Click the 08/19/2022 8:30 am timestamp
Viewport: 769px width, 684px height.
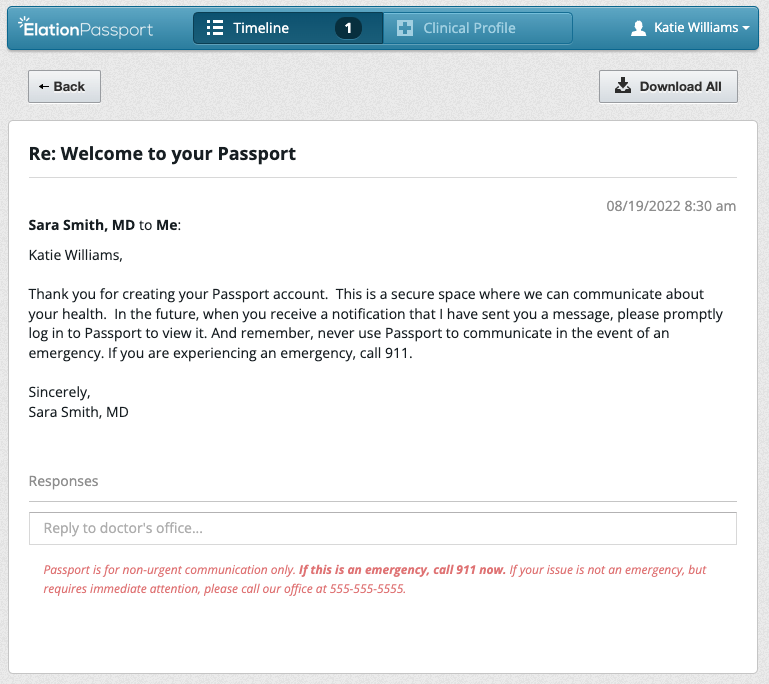(671, 206)
